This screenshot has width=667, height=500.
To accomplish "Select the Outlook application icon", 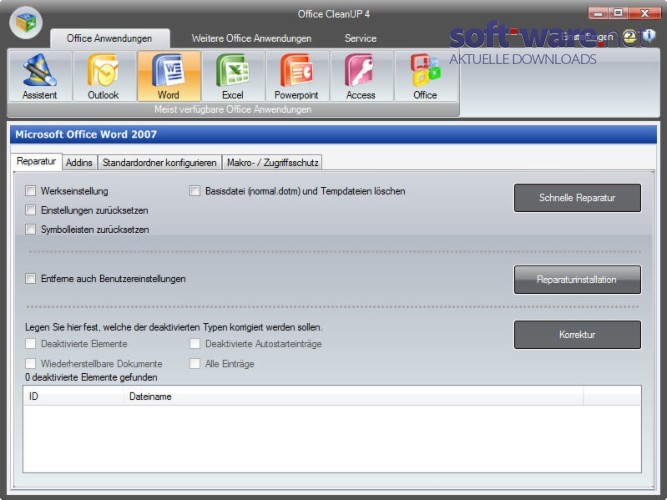I will 103,77.
